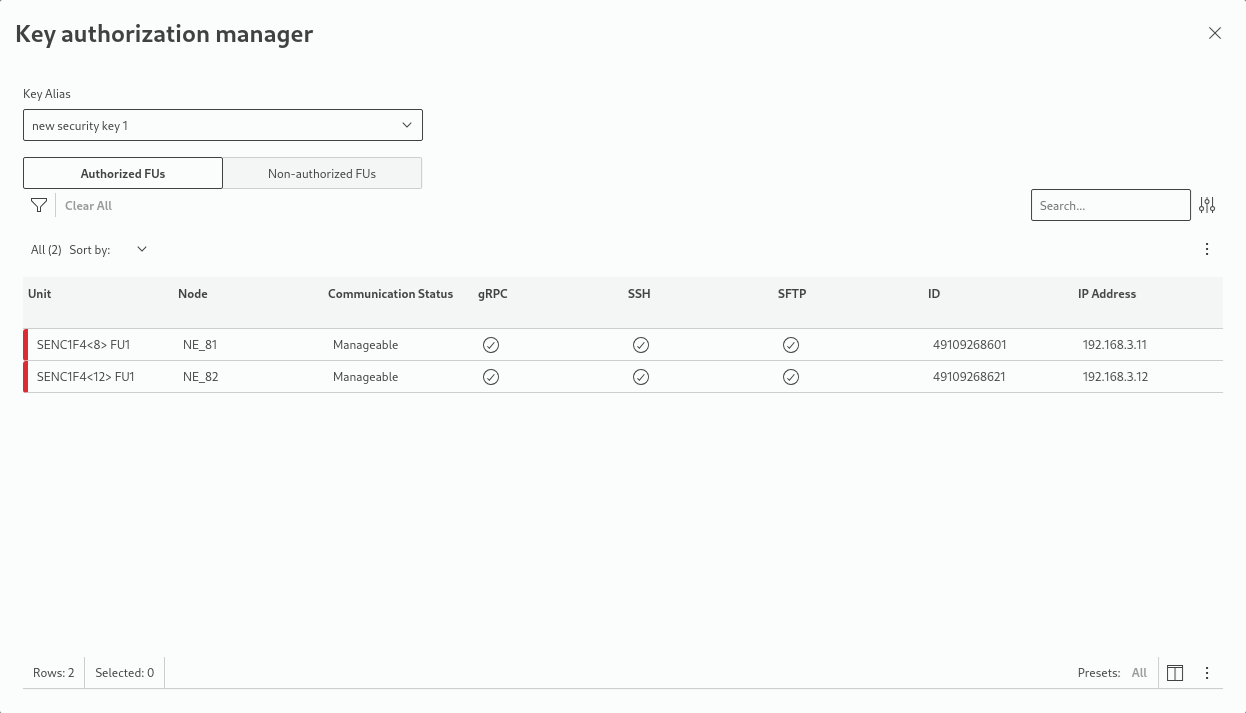Click the Clear All filters button
Image resolution: width=1246 pixels, height=713 pixels.
[x=88, y=206]
